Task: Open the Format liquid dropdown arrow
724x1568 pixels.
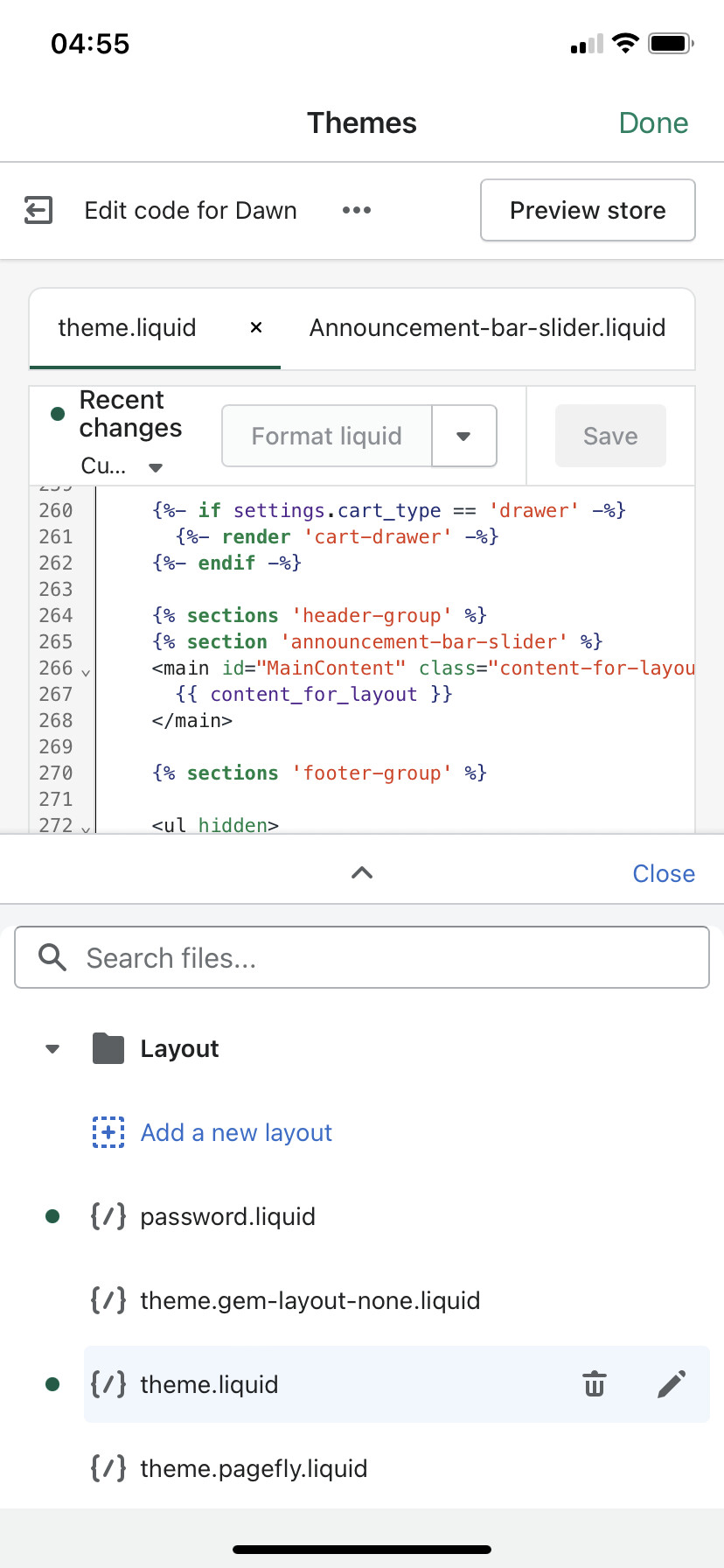Action: (464, 436)
